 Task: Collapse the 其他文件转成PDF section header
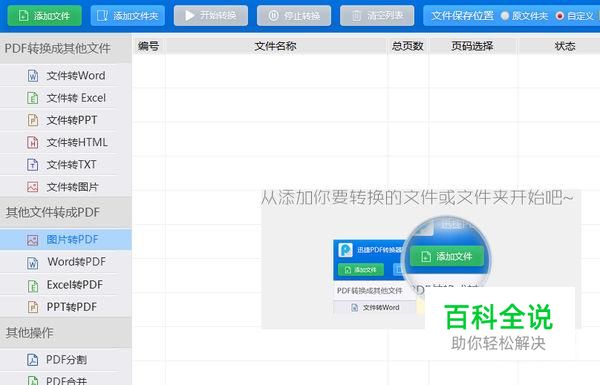66,212
